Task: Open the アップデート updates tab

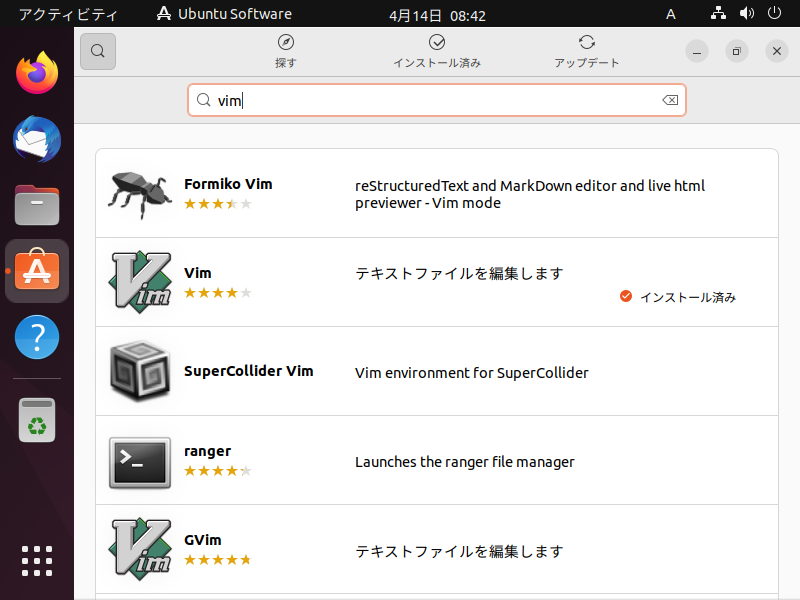Action: [x=587, y=51]
